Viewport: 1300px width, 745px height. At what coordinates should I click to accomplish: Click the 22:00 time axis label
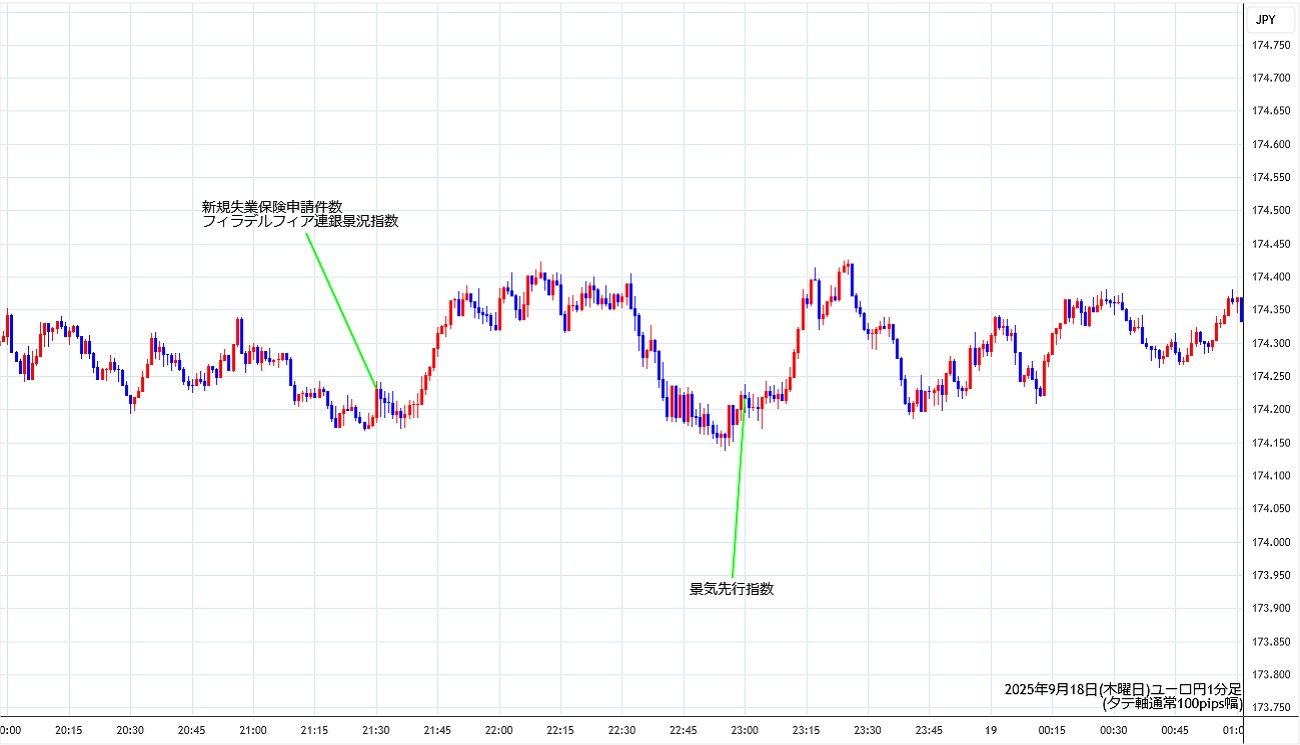click(x=499, y=730)
